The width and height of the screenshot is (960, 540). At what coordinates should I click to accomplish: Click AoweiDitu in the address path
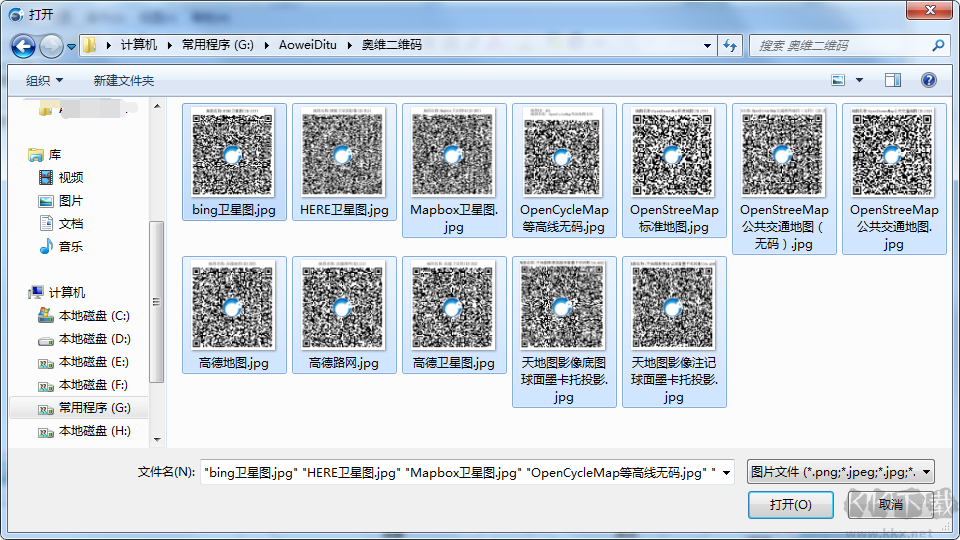(308, 46)
